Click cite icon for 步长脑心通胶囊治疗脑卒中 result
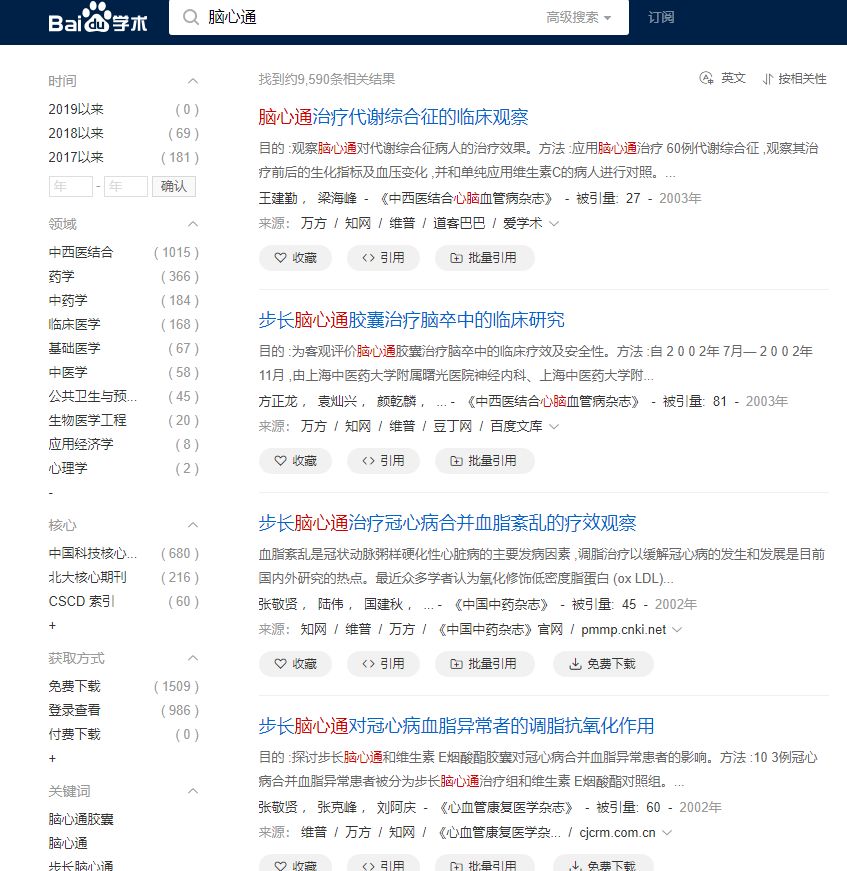Image resolution: width=847 pixels, height=871 pixels. 368,460
